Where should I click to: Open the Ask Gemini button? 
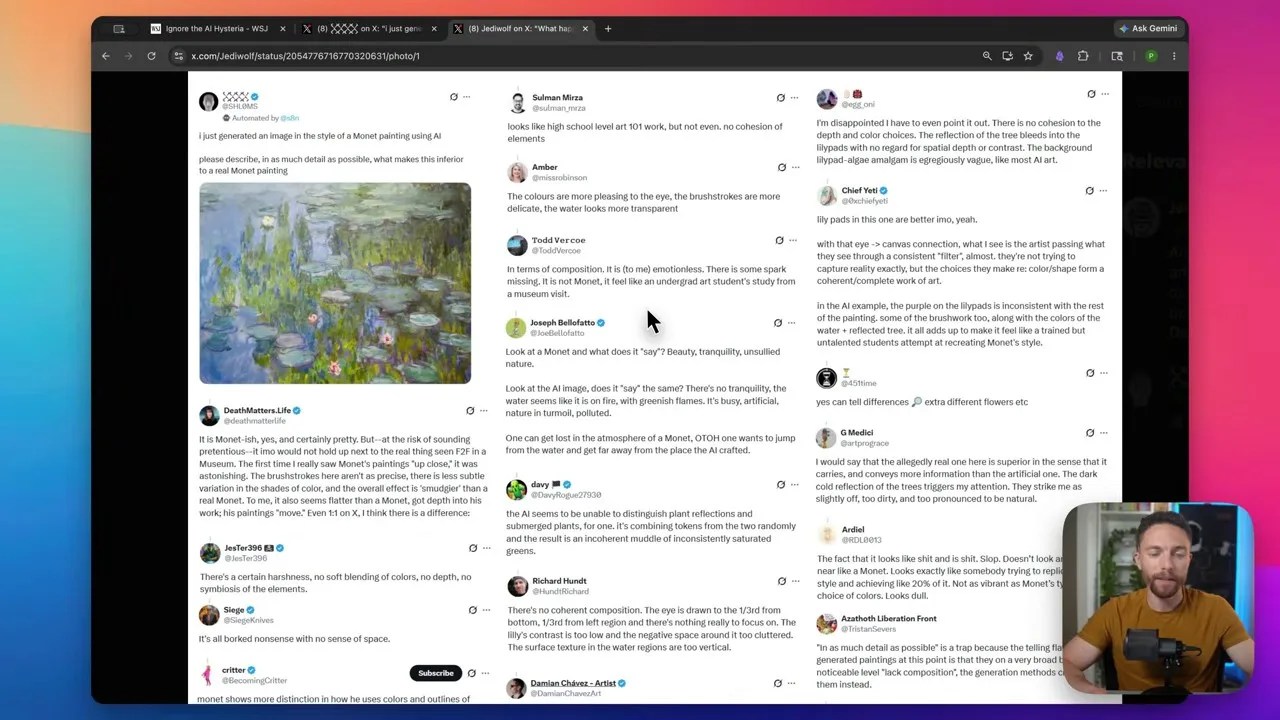(1148, 29)
